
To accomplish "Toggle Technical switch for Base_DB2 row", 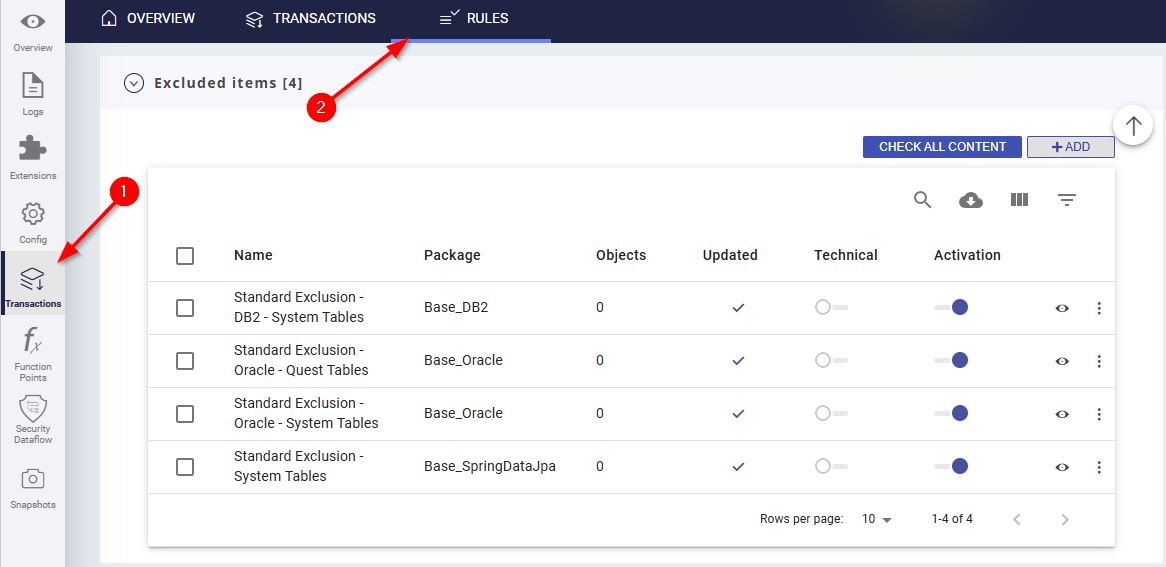I will 830,308.
